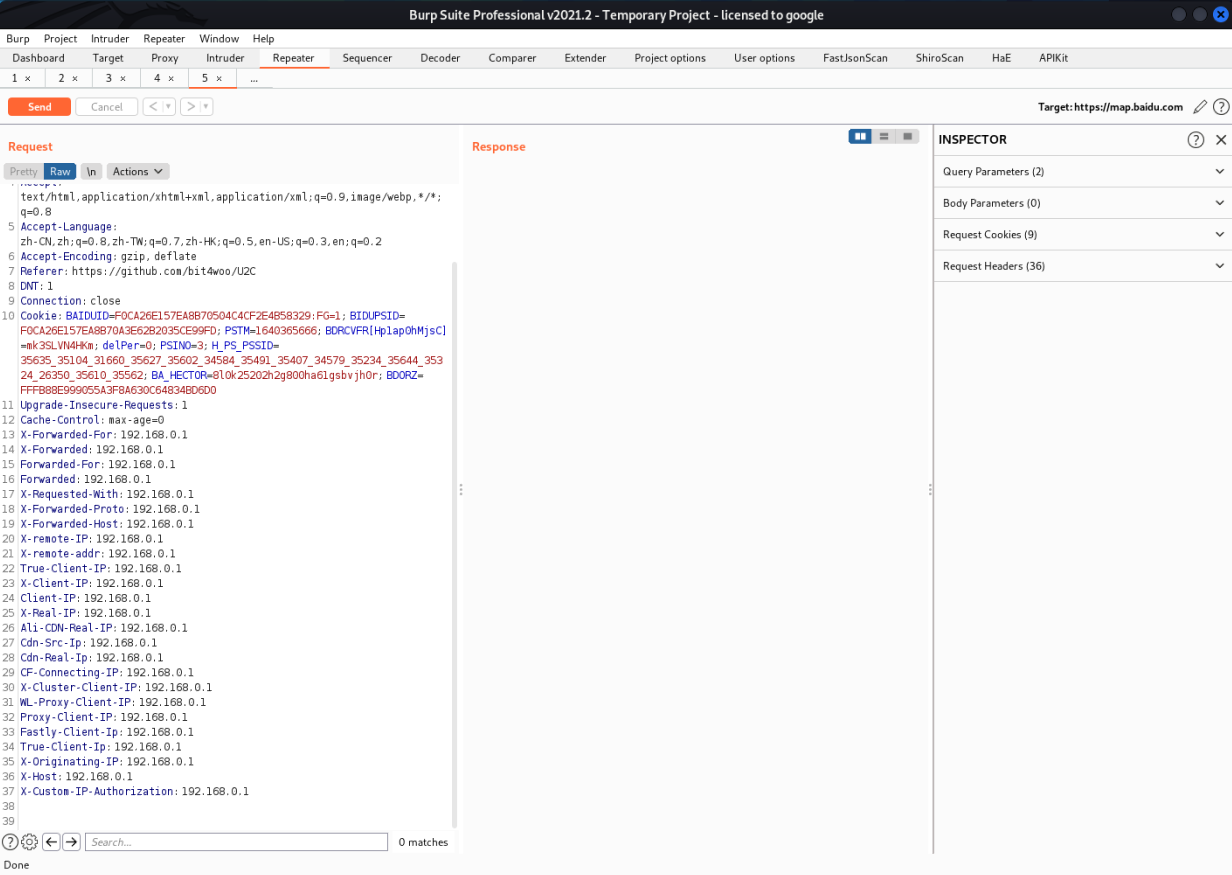
Task: Switch to Pretty view
Action: (24, 172)
